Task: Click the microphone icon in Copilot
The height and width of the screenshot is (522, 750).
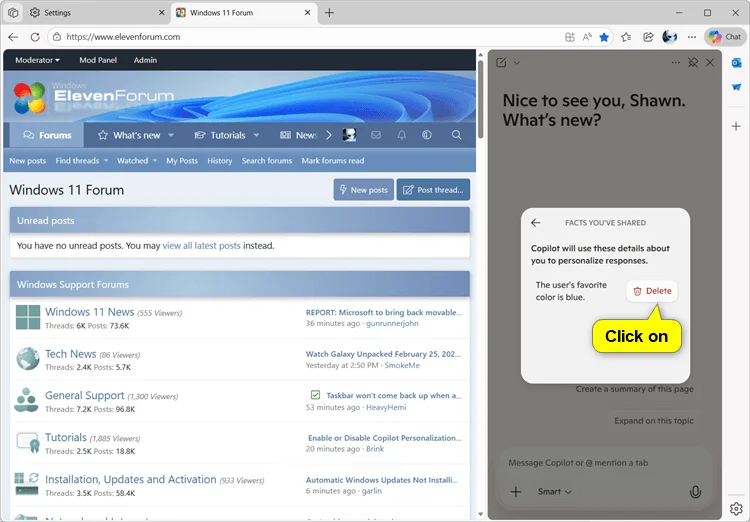Action: [x=695, y=492]
